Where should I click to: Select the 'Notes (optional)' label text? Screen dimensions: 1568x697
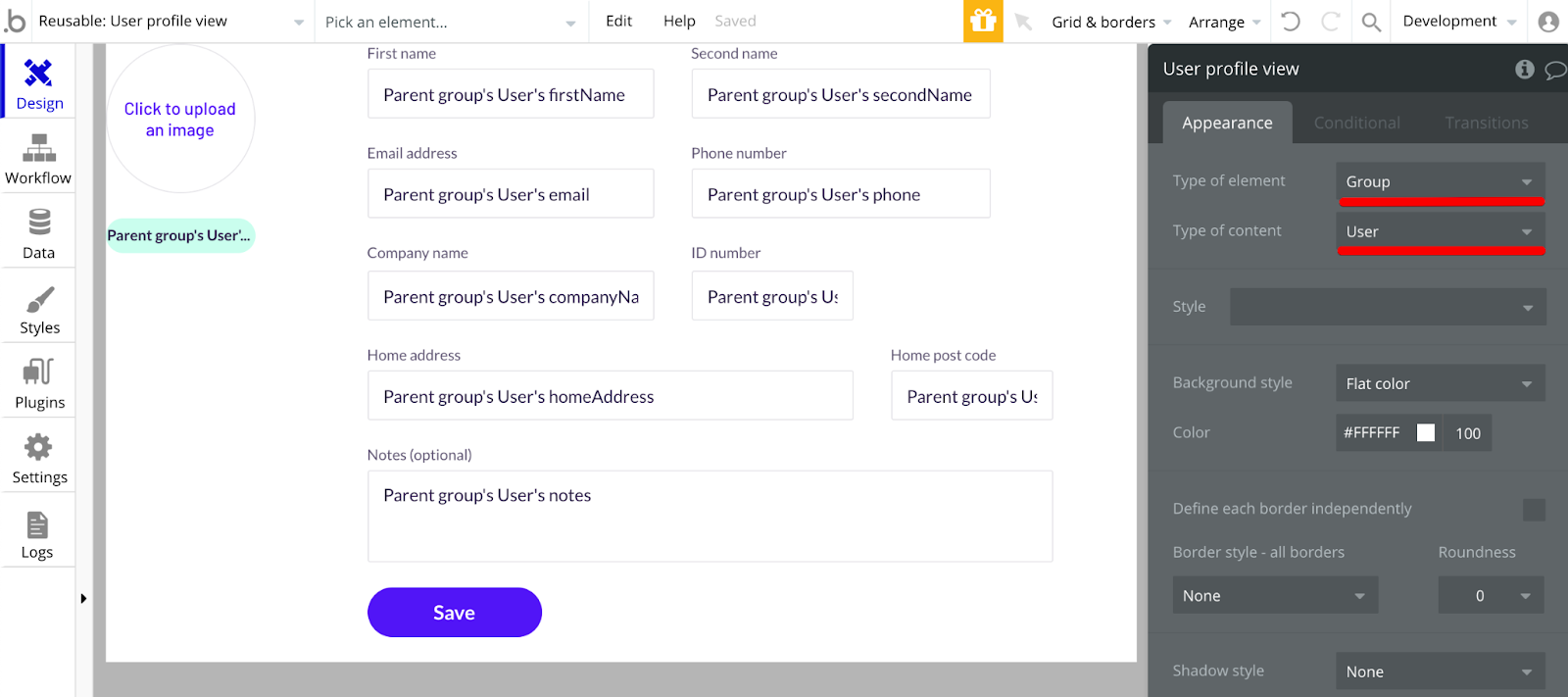419,455
